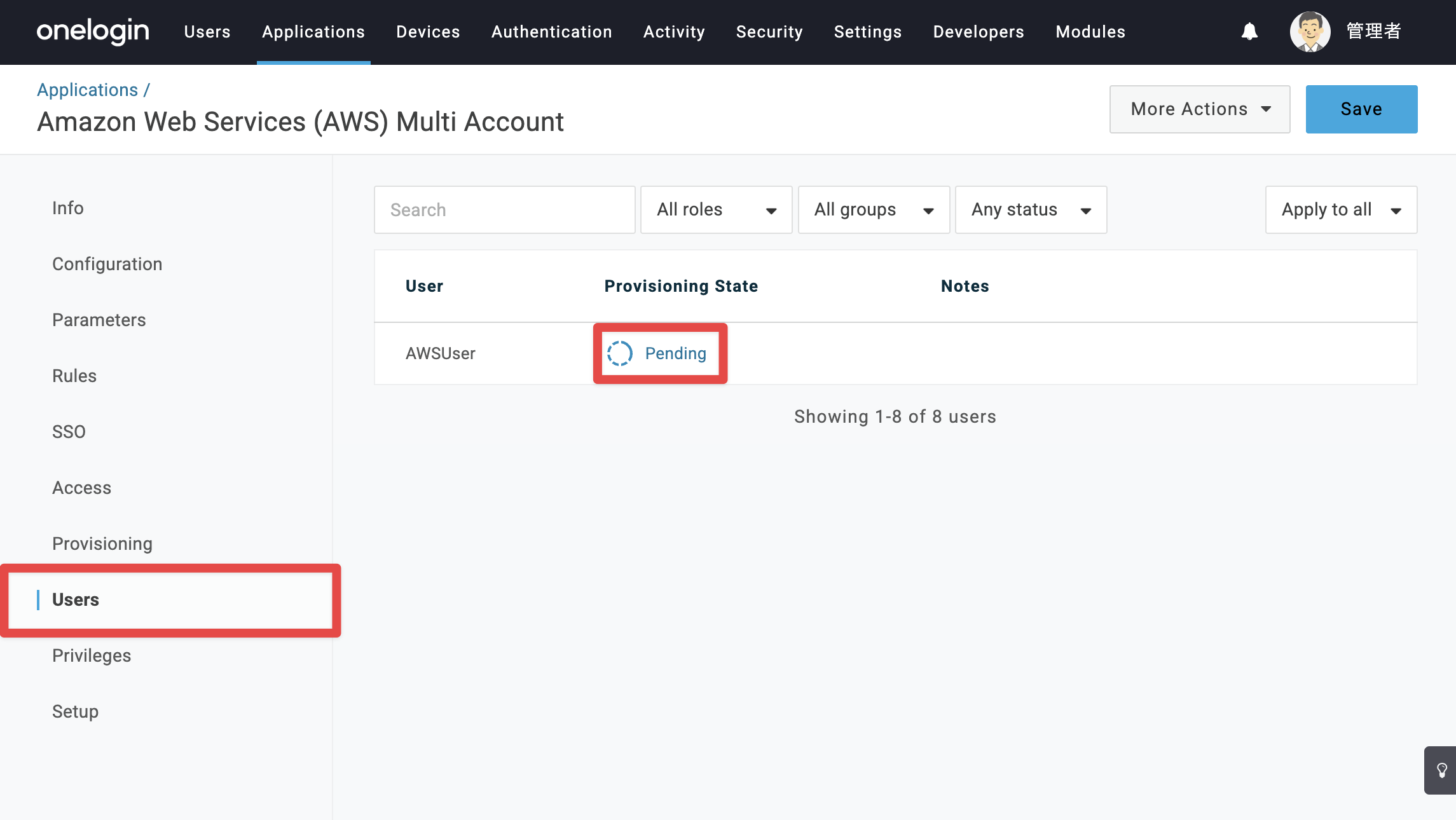
Task: Switch to the Rules side tab
Action: coord(74,376)
